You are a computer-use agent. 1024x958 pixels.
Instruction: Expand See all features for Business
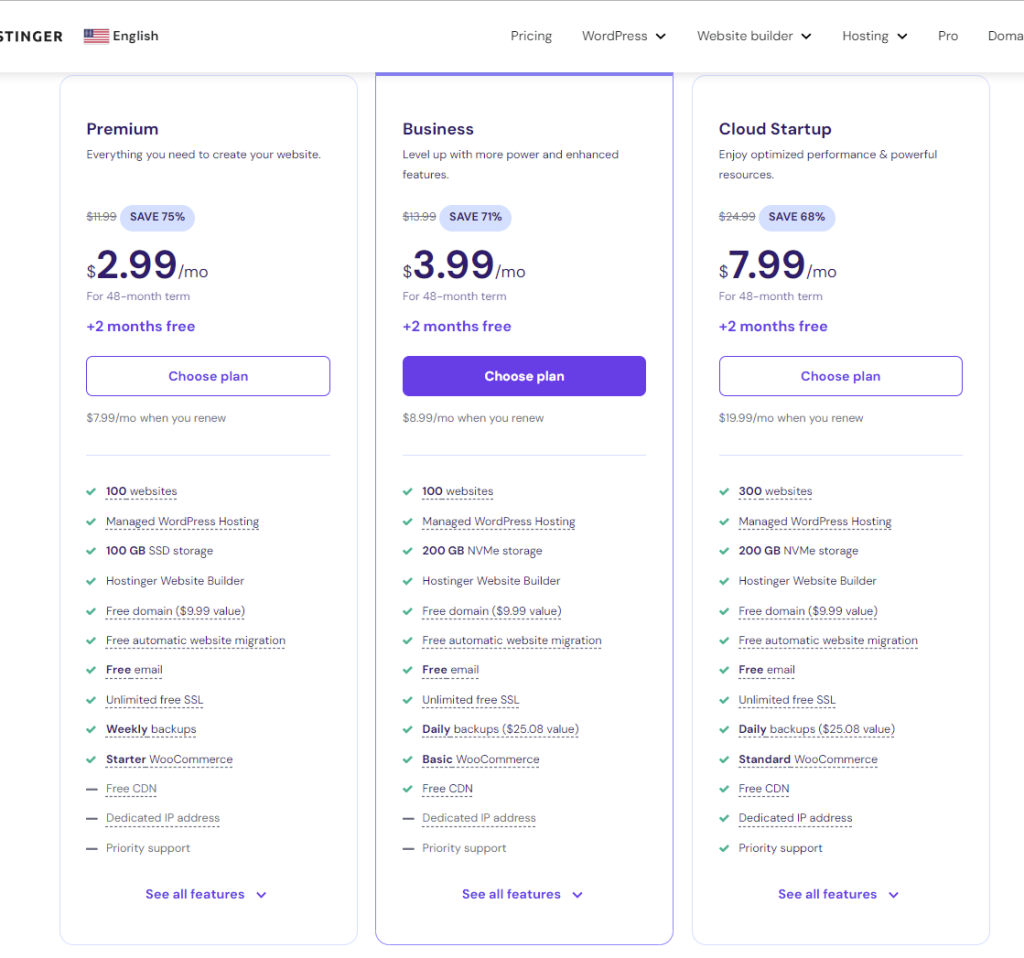[522, 894]
